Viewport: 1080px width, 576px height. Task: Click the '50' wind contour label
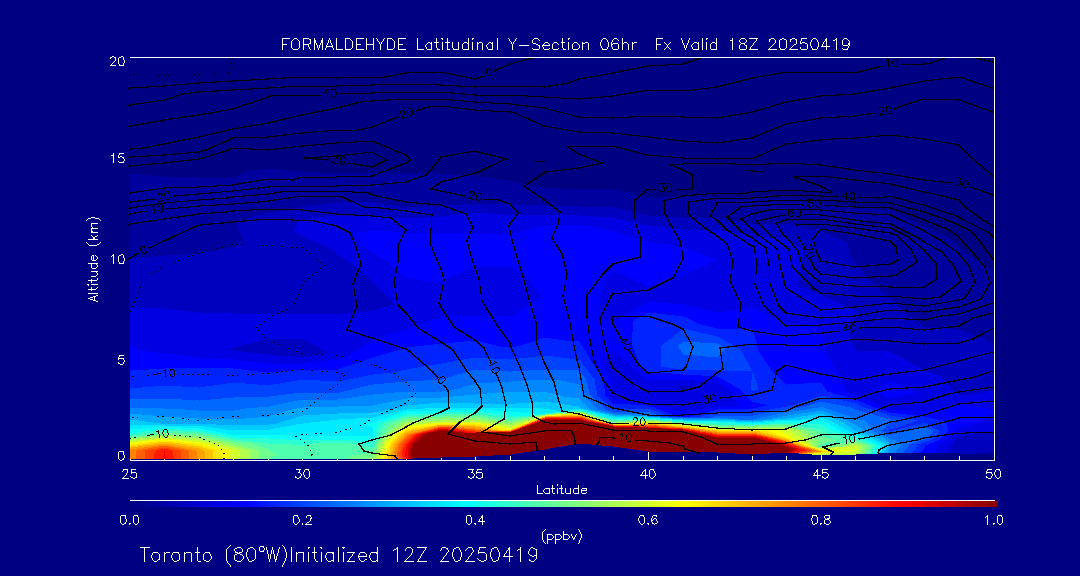click(x=815, y=204)
